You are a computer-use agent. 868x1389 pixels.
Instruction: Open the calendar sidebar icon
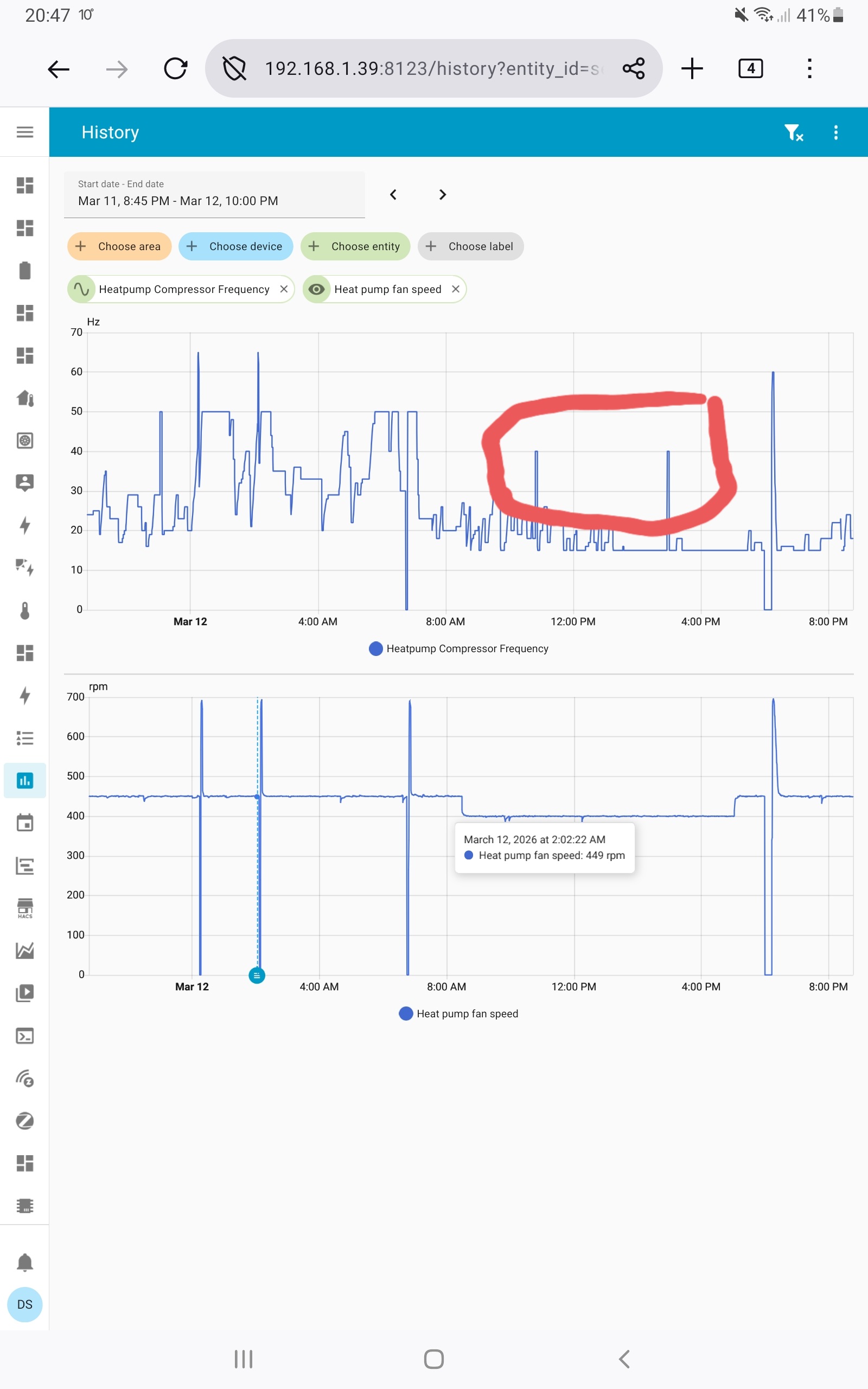25,823
